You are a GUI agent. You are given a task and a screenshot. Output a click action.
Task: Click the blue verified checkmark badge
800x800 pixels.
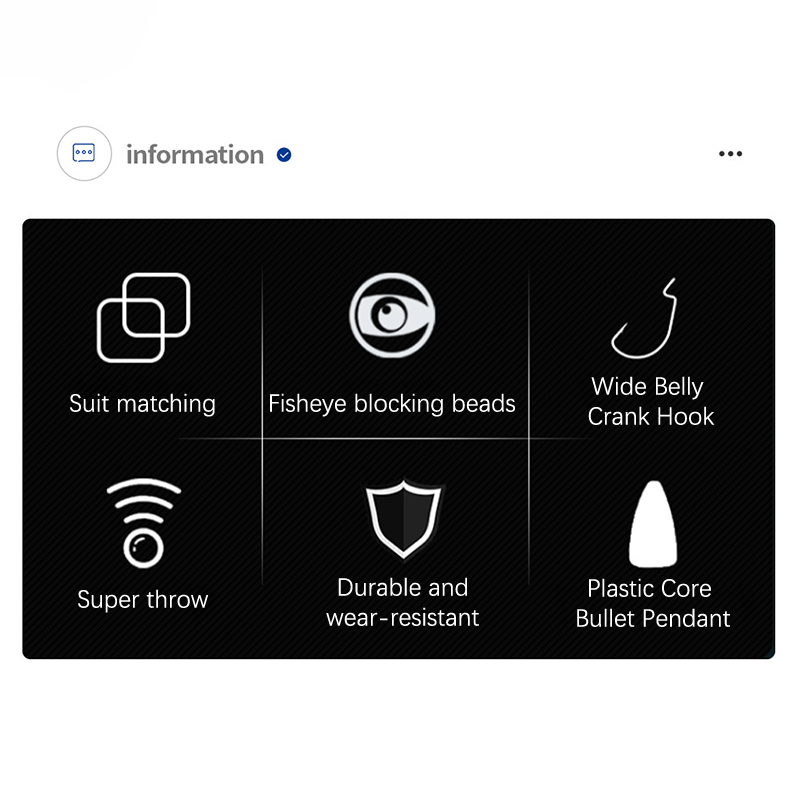point(284,155)
